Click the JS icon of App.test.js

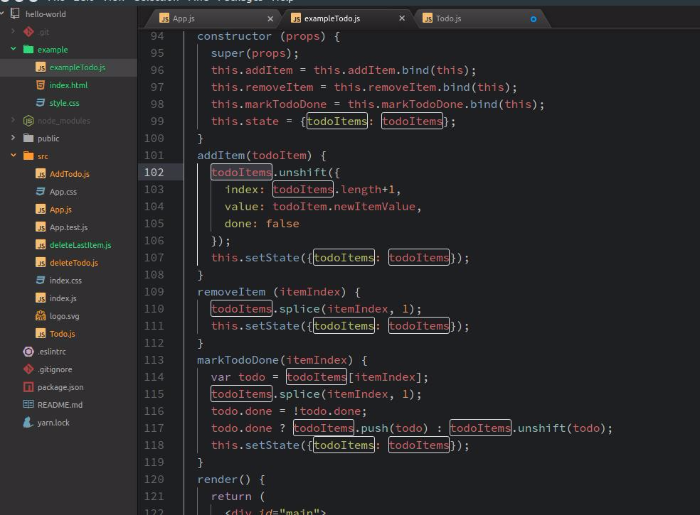pos(41,227)
